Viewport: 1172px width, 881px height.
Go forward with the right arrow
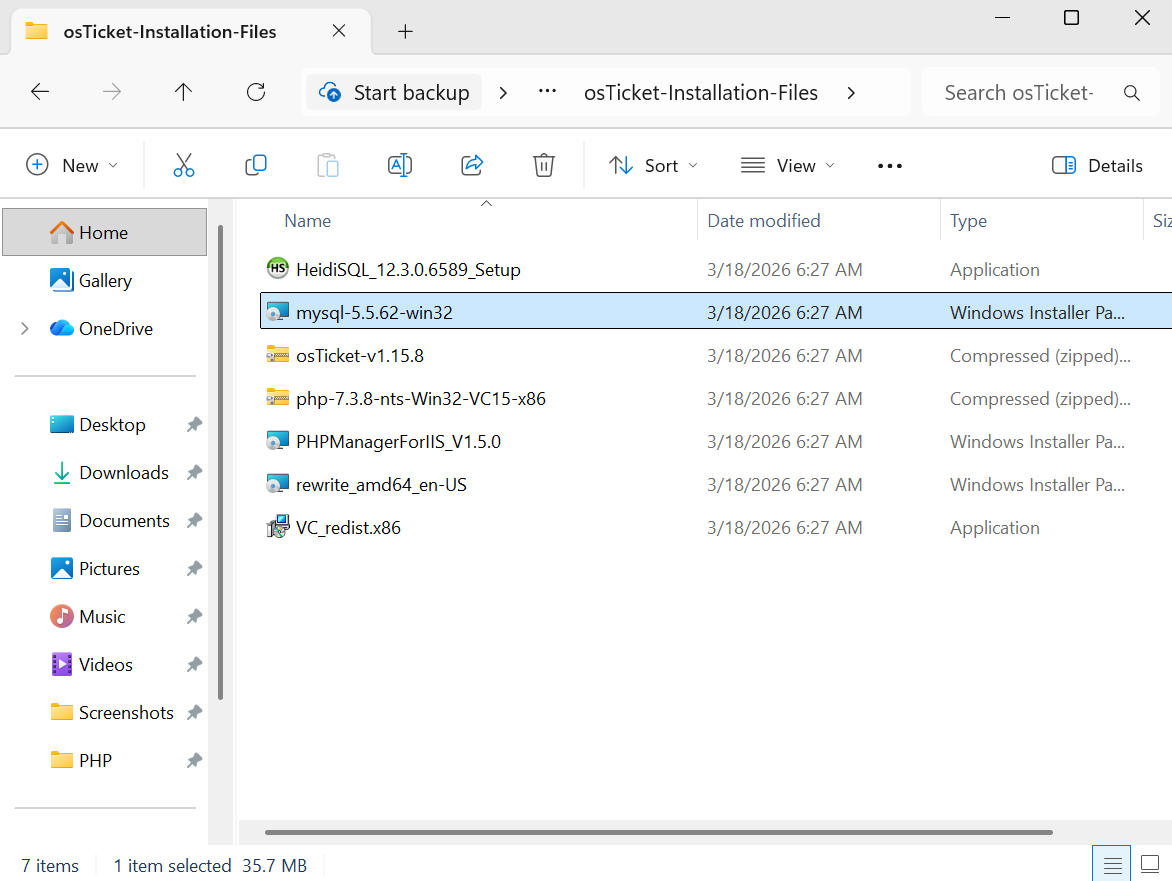pyautogui.click(x=111, y=92)
